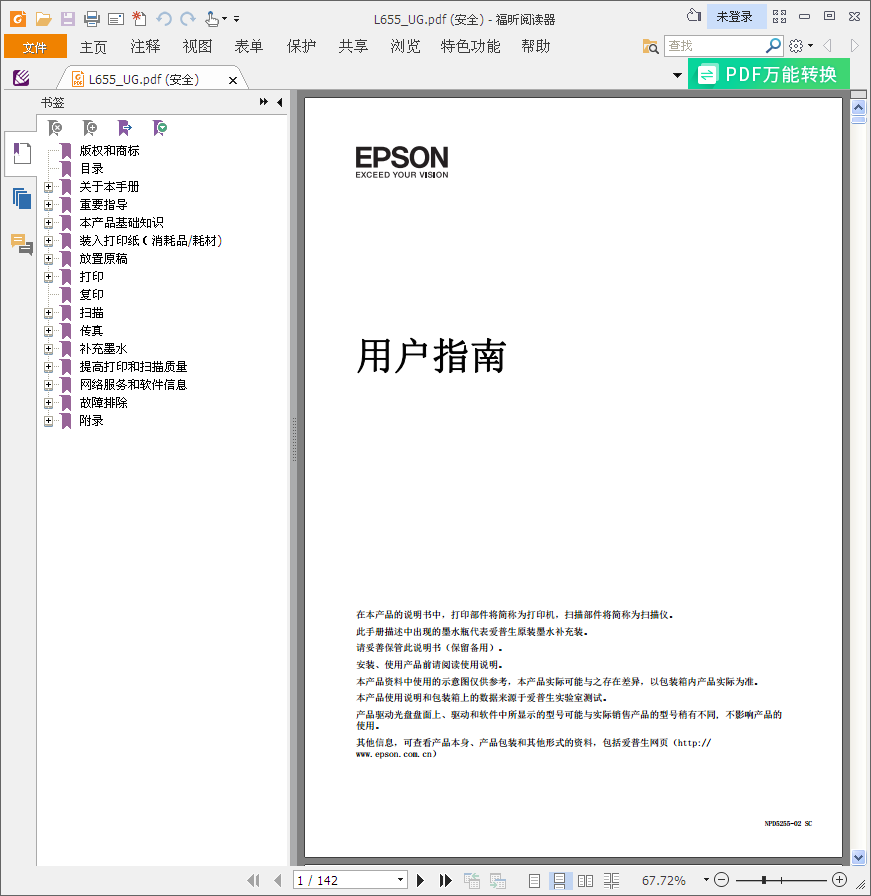Click the Redo arrow icon

[x=187, y=19]
